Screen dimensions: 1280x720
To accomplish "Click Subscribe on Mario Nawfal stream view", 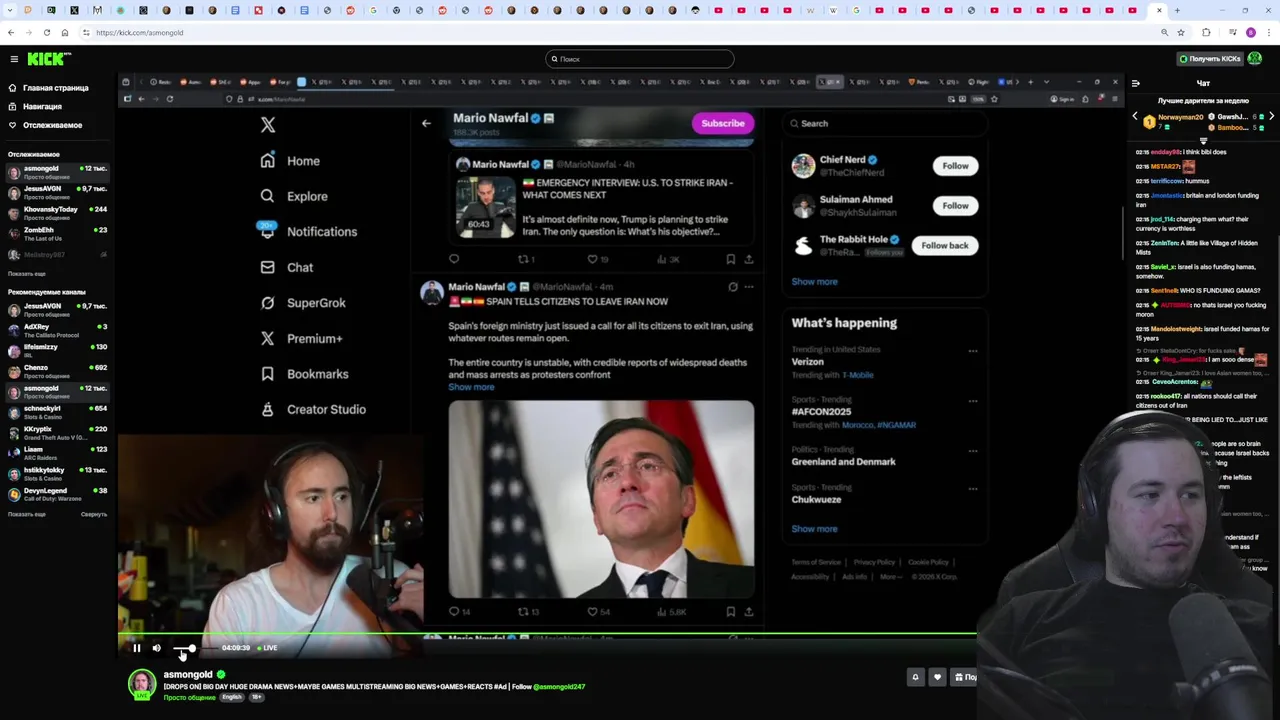I will (722, 124).
